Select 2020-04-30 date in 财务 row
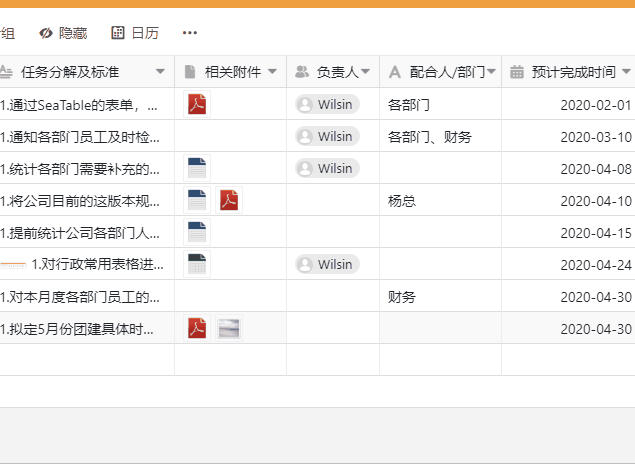The height and width of the screenshot is (464, 635). tap(569, 296)
